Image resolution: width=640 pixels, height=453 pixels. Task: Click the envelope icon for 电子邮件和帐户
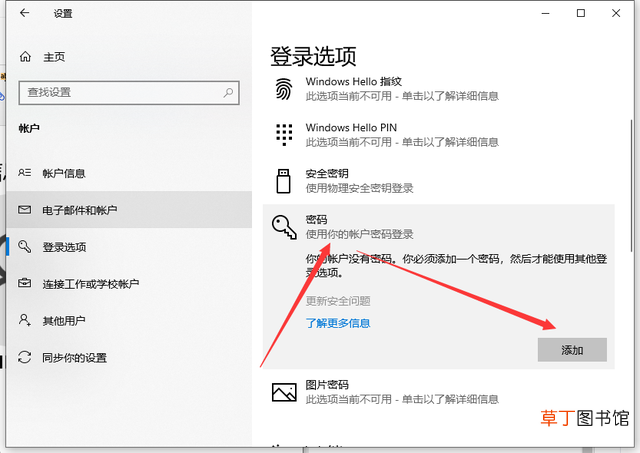(x=24, y=210)
